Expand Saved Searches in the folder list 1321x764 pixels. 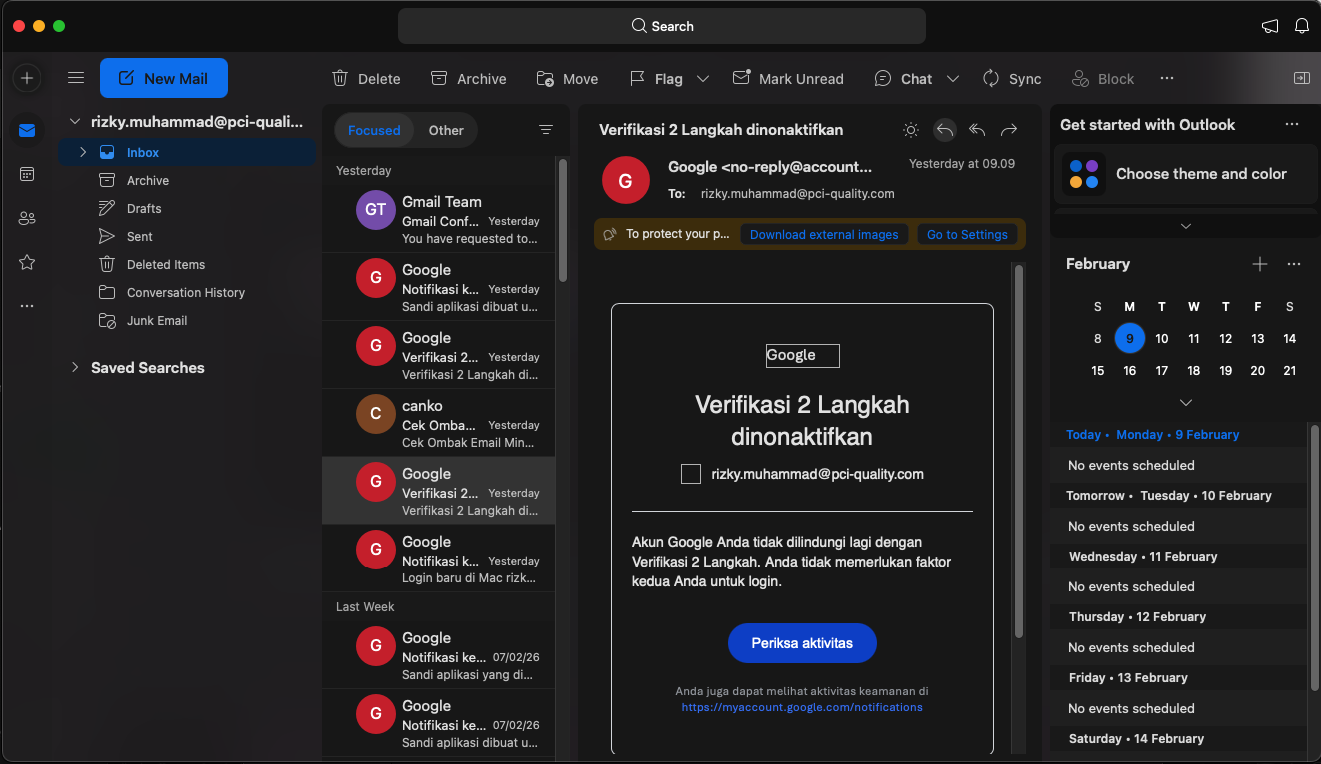coord(75,367)
